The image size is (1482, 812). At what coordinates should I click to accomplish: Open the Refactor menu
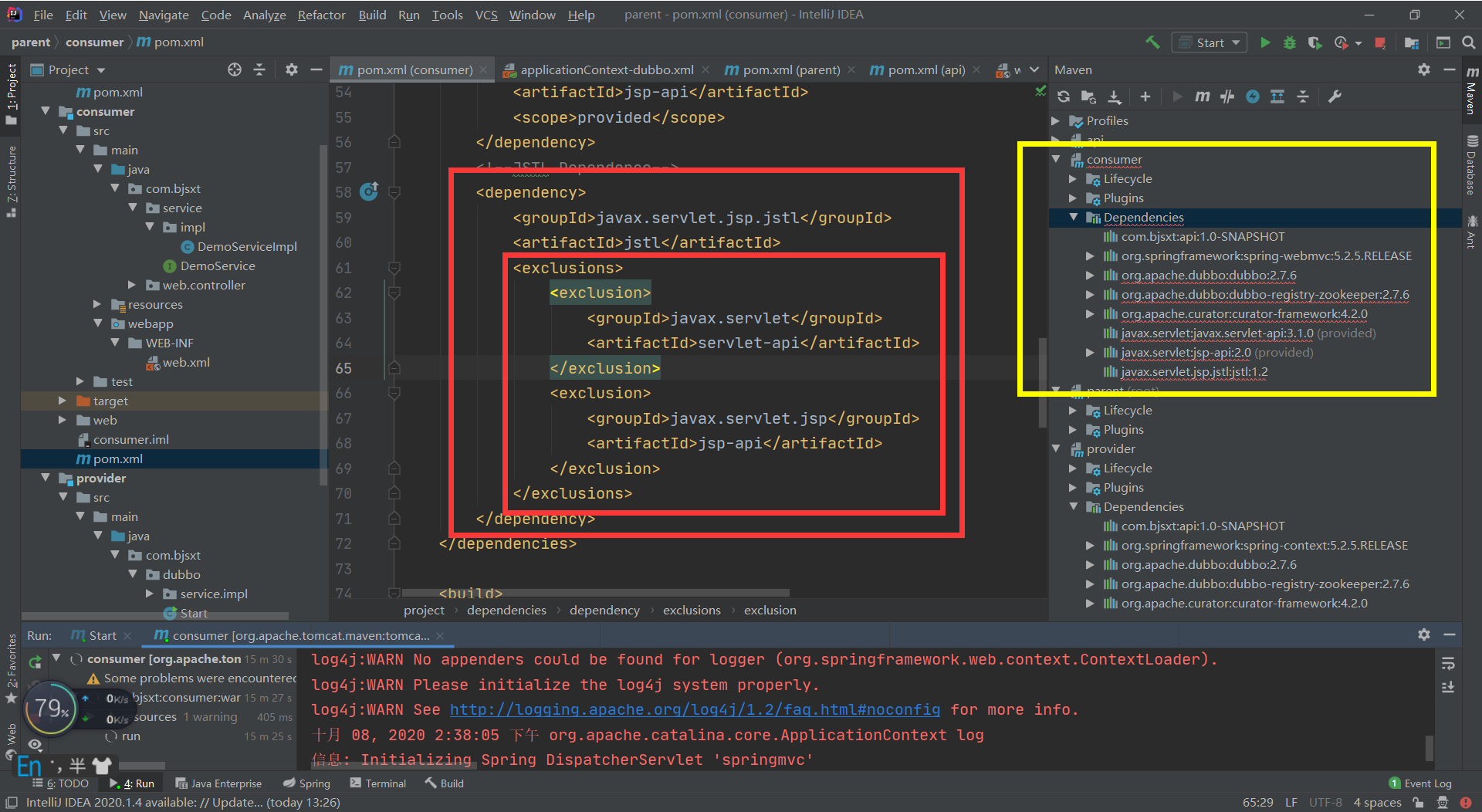[321, 15]
